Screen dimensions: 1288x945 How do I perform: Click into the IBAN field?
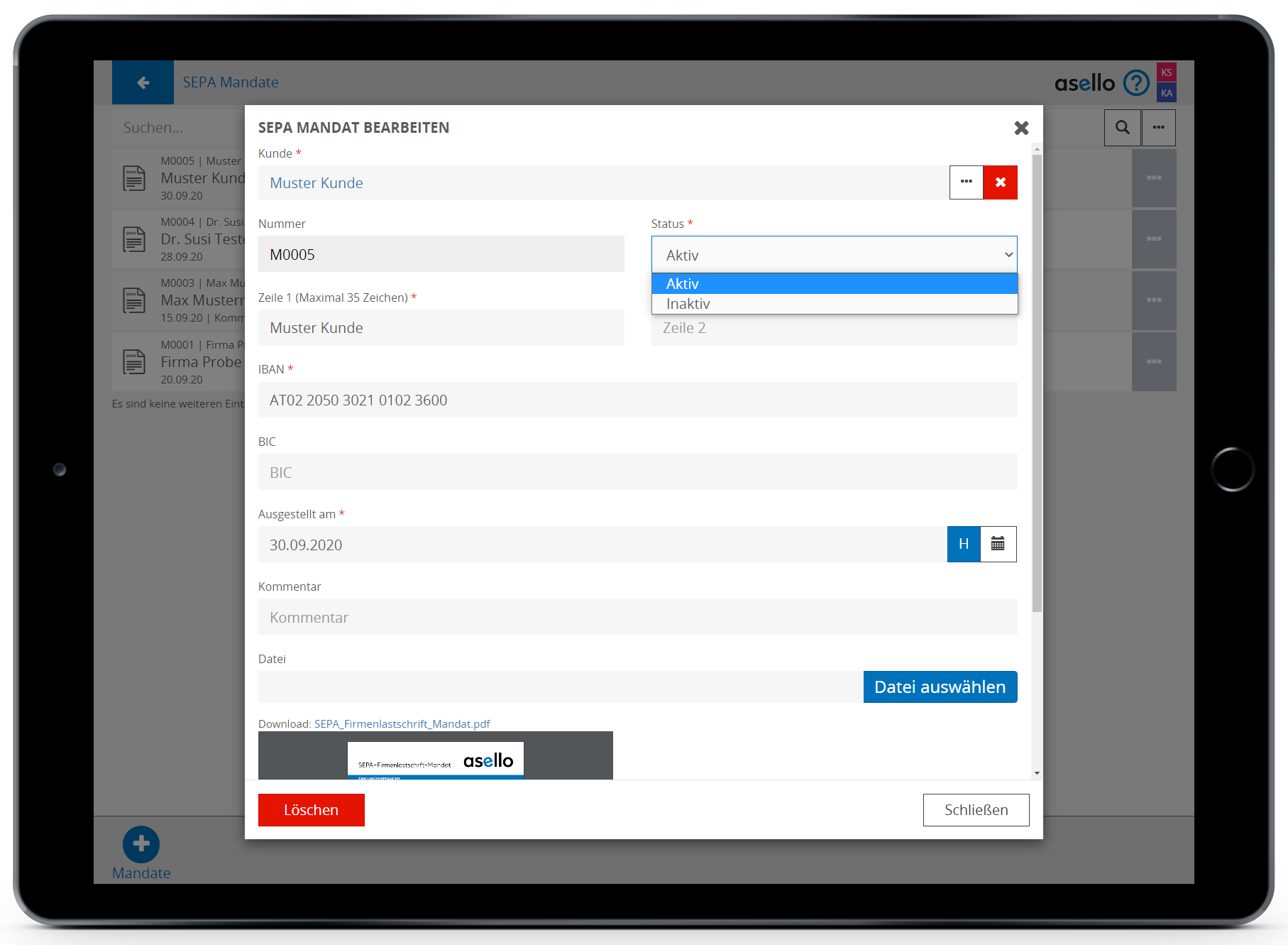pyautogui.click(x=637, y=400)
